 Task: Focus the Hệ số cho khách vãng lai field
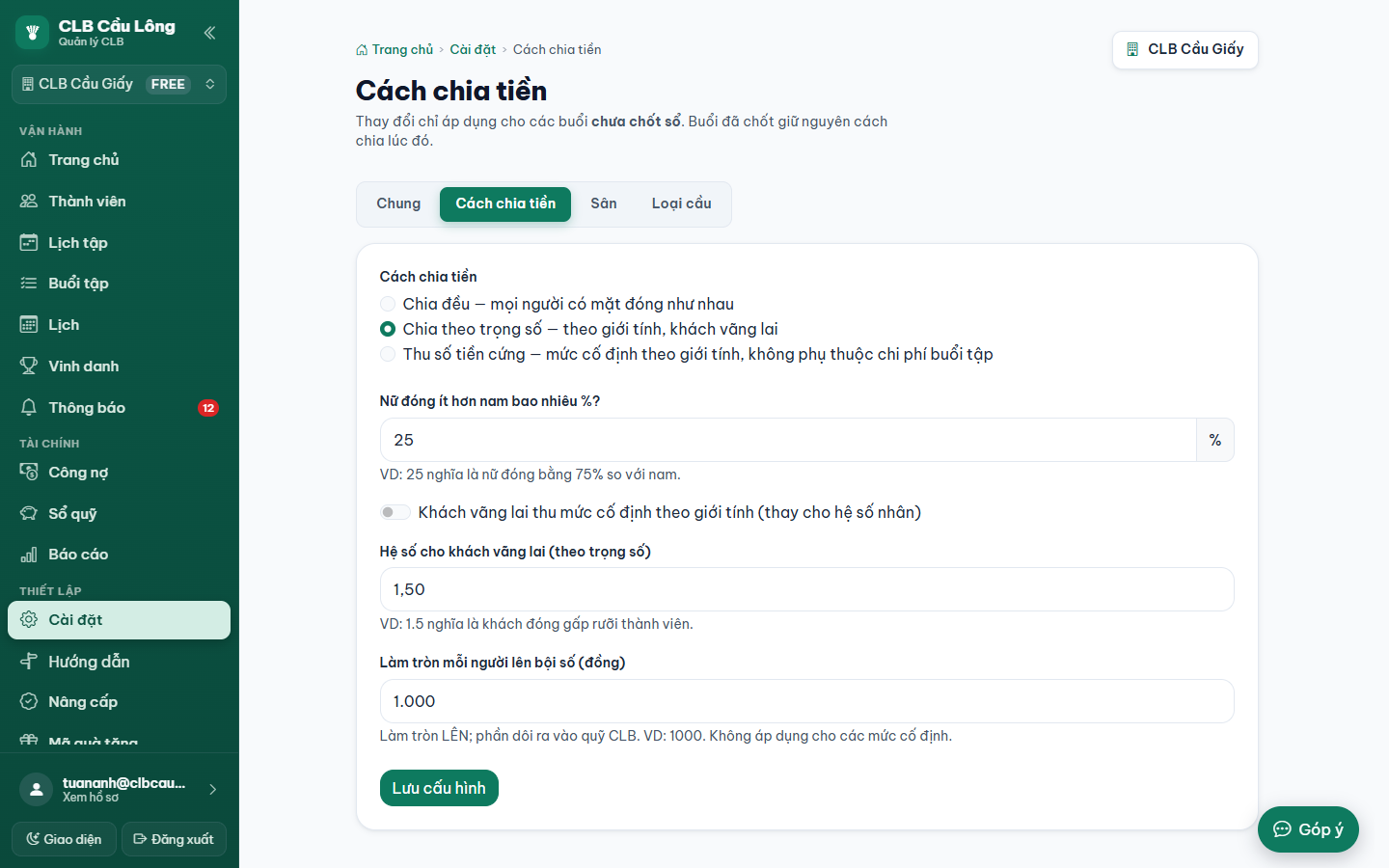tap(806, 589)
